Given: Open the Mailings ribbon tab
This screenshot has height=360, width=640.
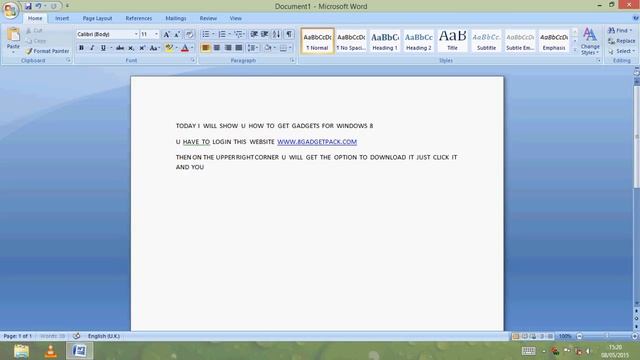Looking at the screenshot, I should (176, 18).
